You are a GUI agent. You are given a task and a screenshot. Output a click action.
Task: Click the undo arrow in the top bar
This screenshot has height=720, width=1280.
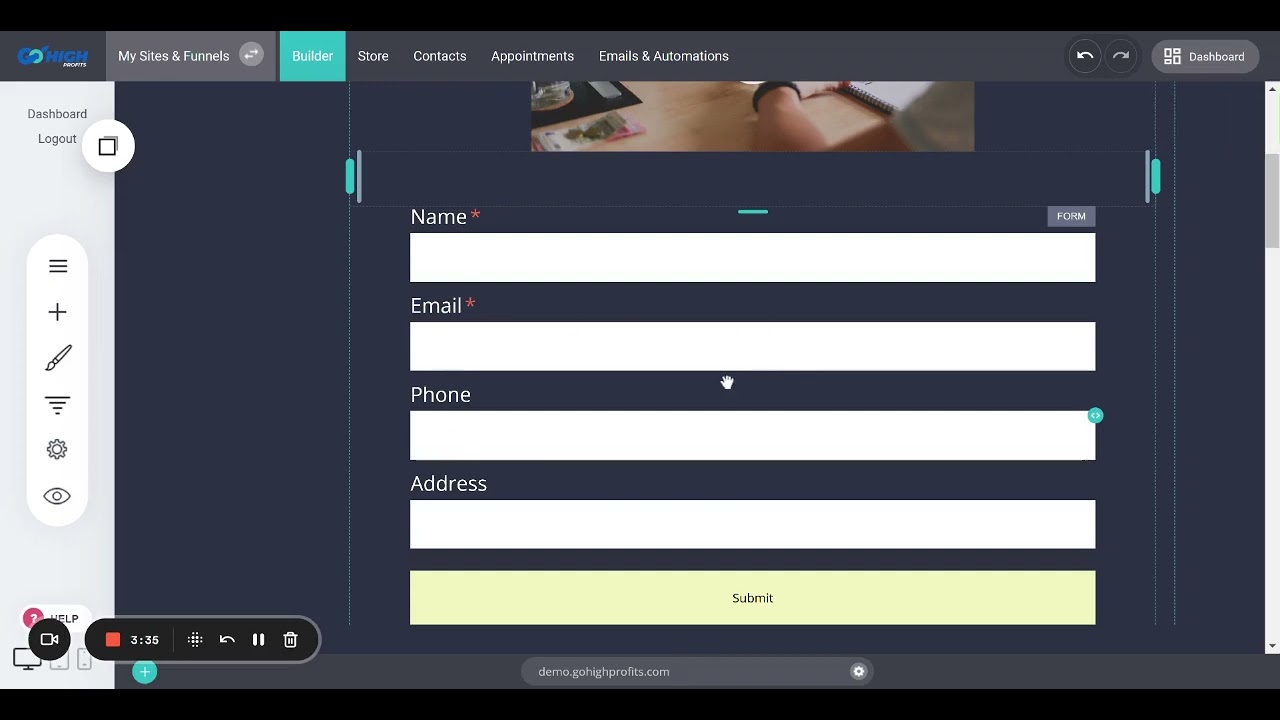point(1085,56)
